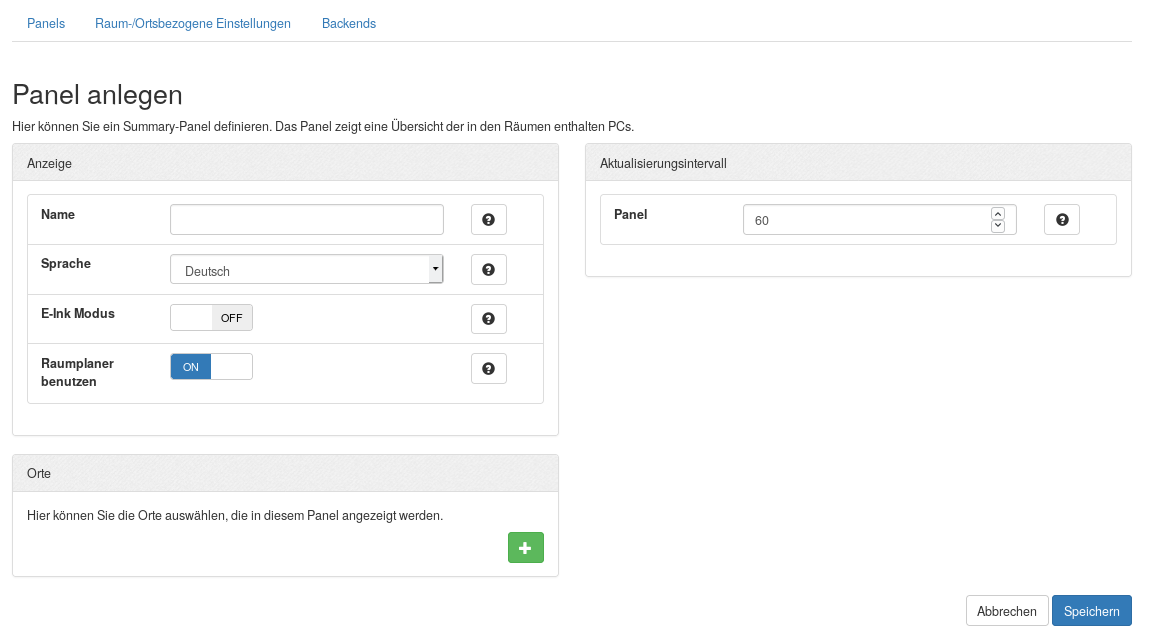Go to the Backends tab

pos(349,24)
